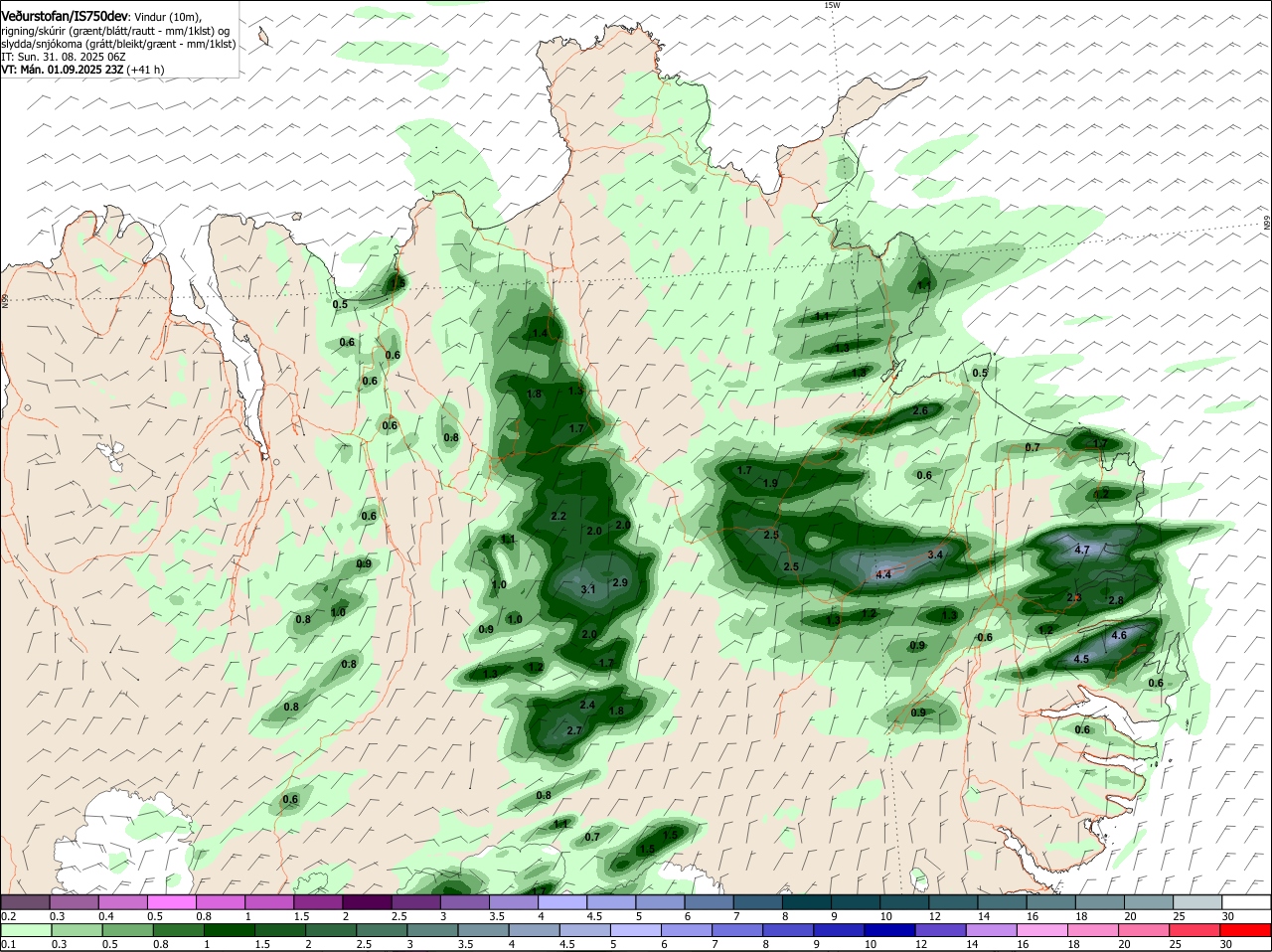
Task: Select the 2.9 precipitation value on the map
Action: 620,582
